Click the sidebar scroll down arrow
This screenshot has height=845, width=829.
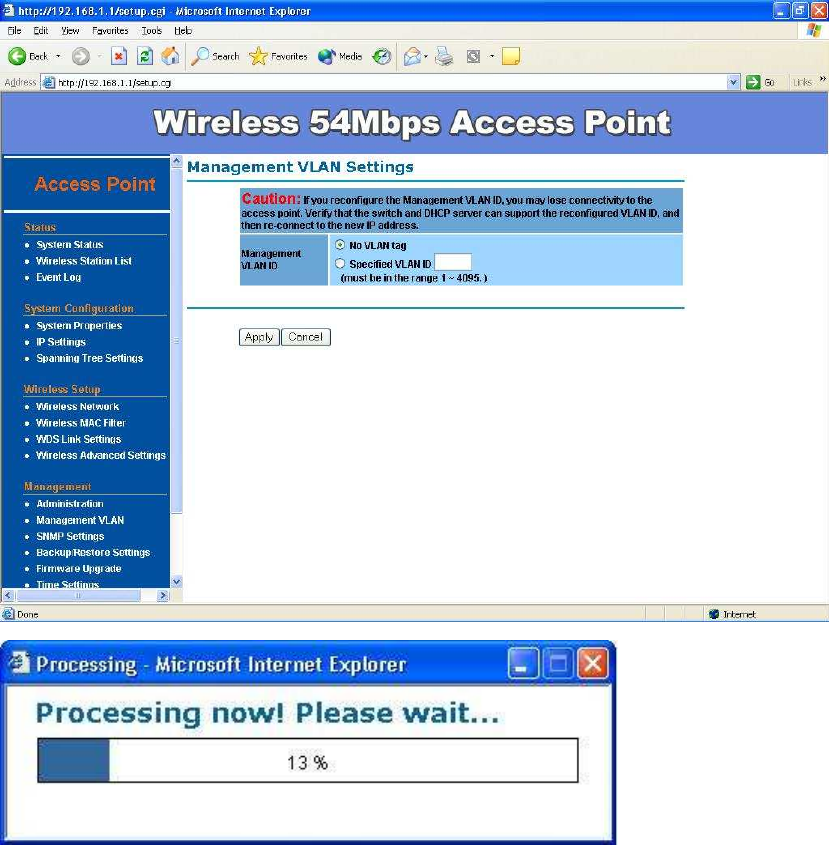tap(177, 581)
